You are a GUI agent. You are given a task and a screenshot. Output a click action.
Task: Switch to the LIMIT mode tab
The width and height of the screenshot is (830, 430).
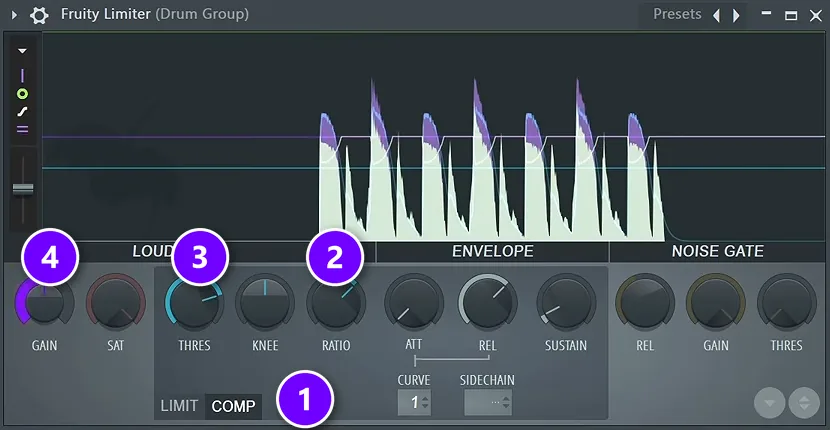point(179,406)
